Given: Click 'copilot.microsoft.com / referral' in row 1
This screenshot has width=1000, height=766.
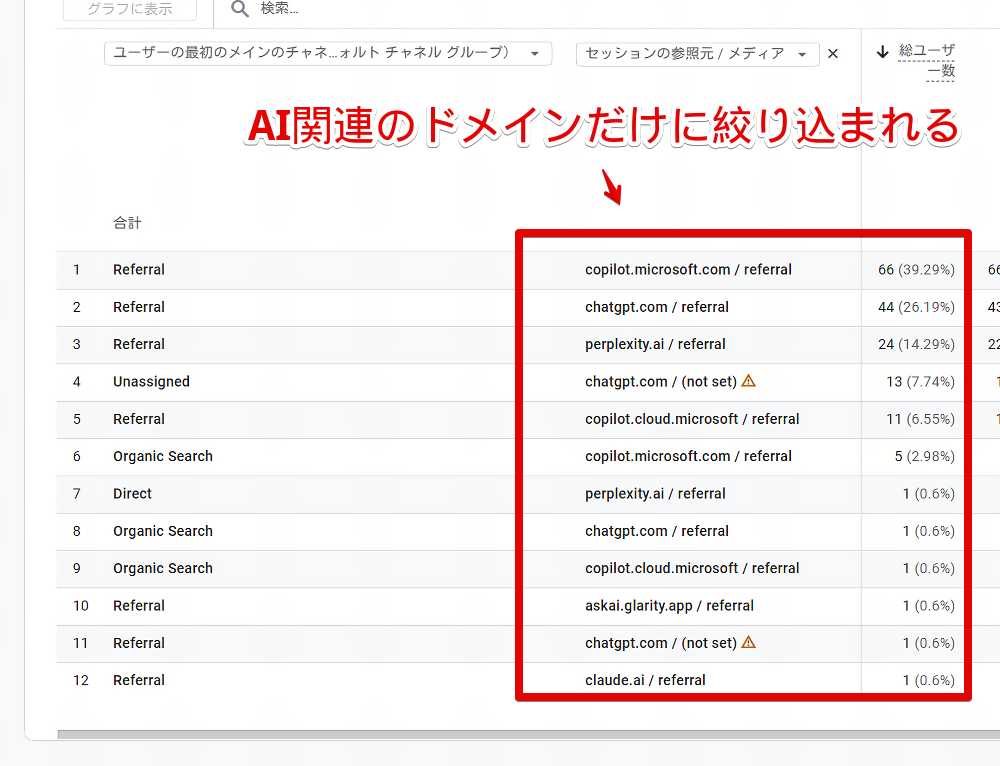Looking at the screenshot, I should tap(688, 270).
